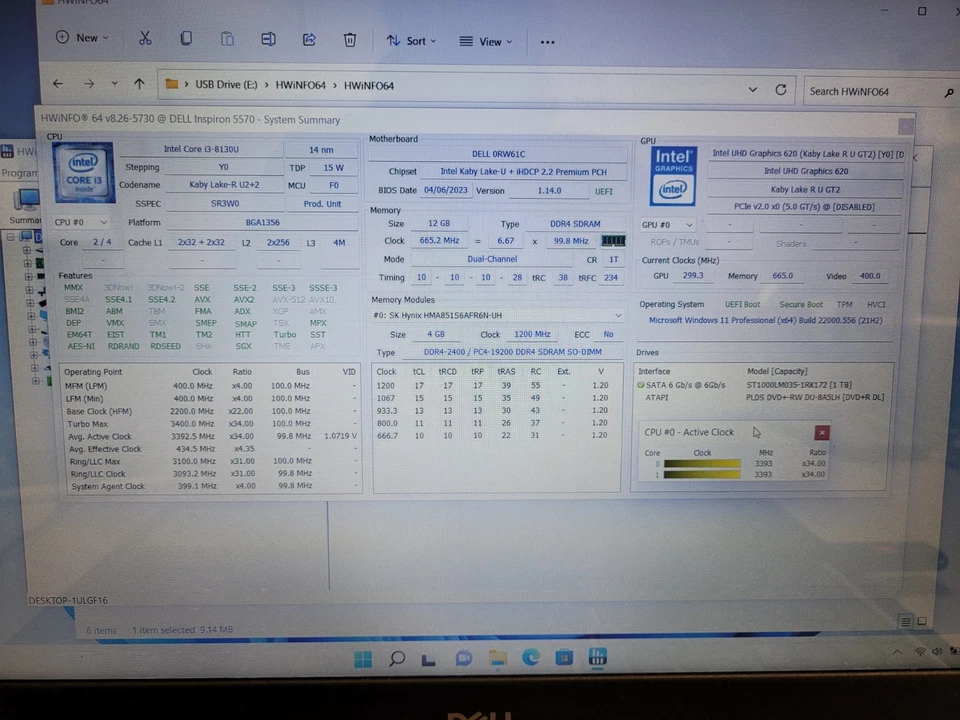960x720 pixels.
Task: Click the Core 1 clock bar
Action: (702, 474)
